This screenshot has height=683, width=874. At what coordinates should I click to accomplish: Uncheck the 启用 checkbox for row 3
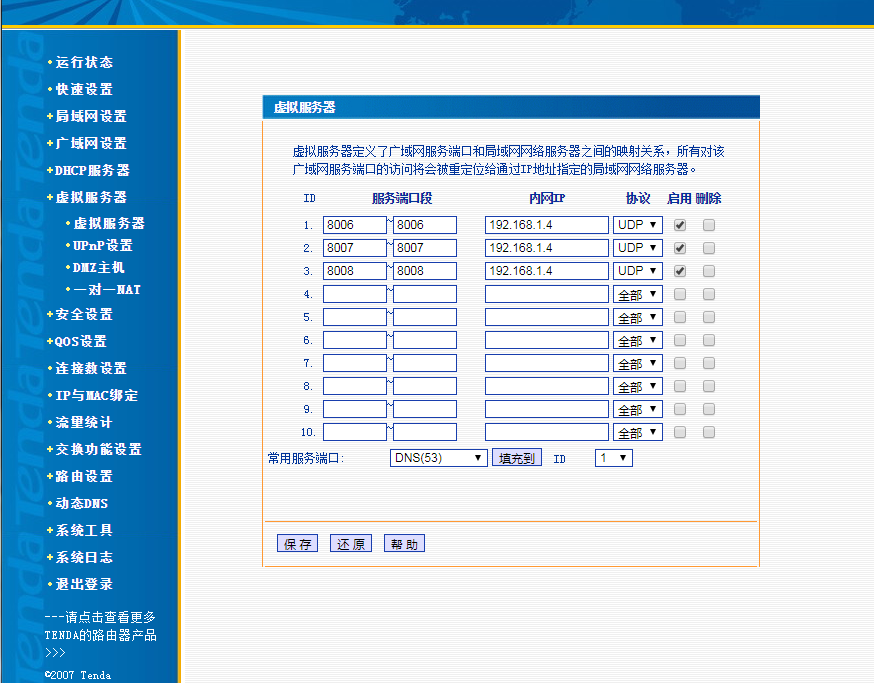[680, 271]
